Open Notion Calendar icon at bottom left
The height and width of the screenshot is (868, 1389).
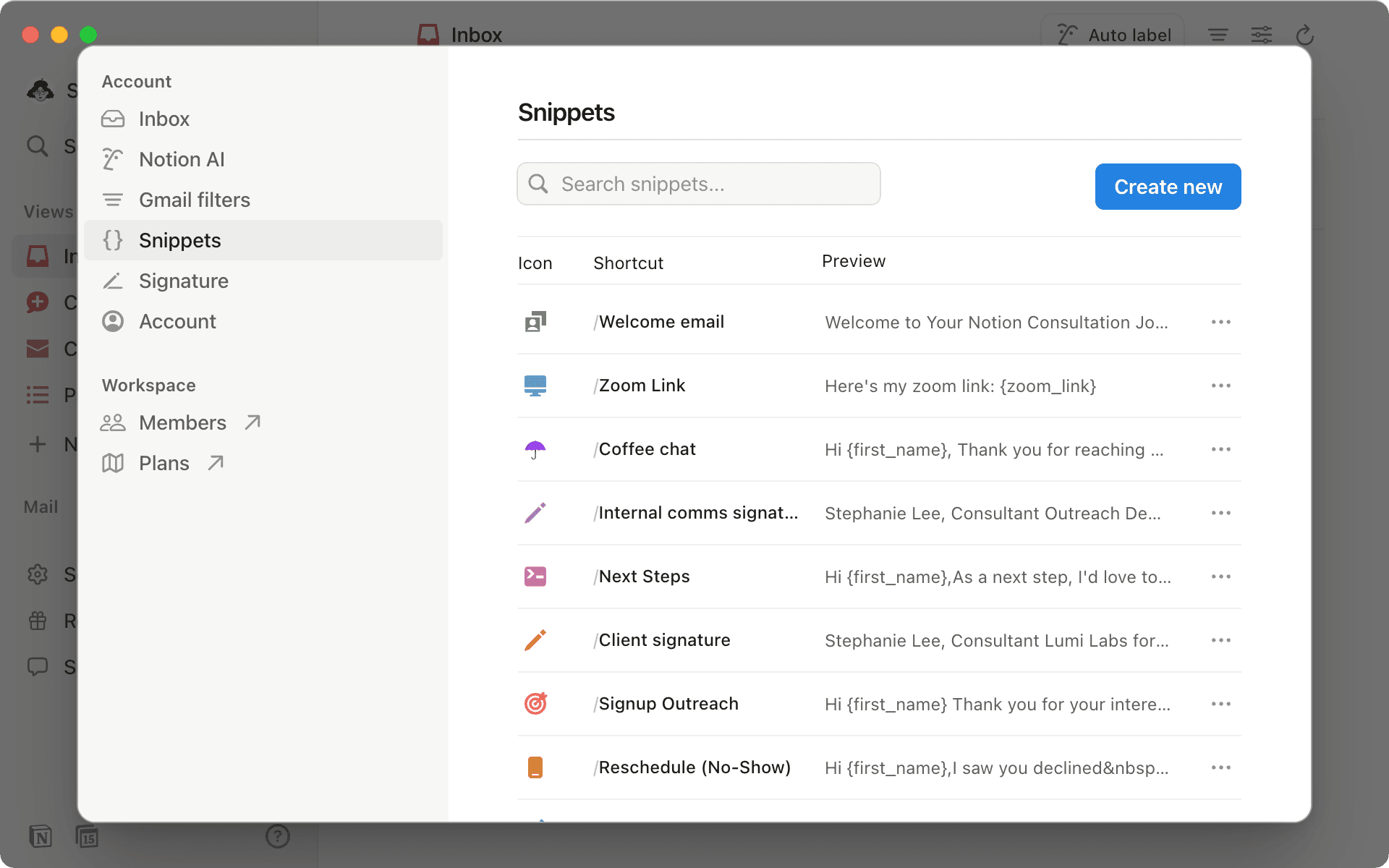88,837
